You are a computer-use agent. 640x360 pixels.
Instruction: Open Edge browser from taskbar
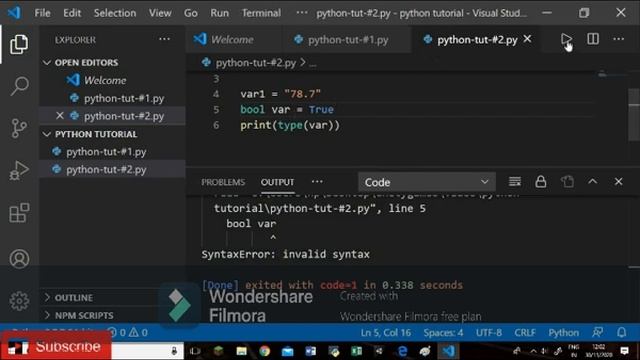(x=402, y=351)
